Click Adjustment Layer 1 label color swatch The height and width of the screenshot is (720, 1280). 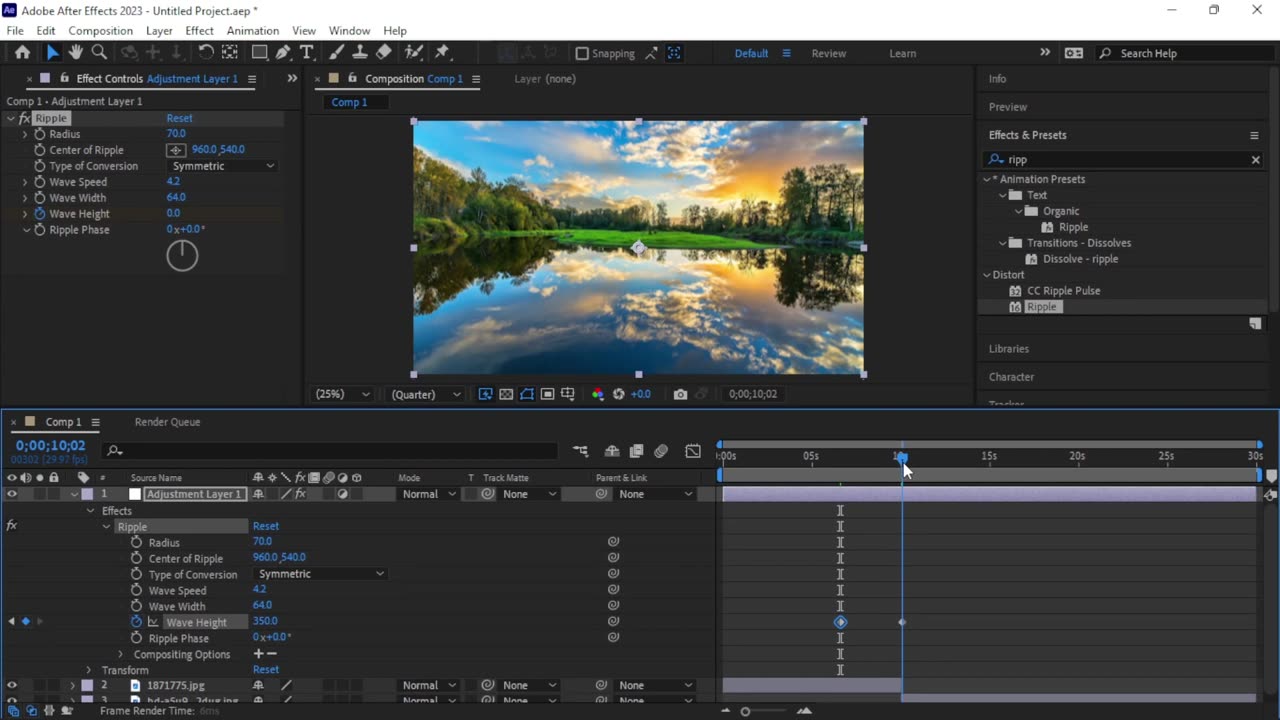[x=87, y=494]
